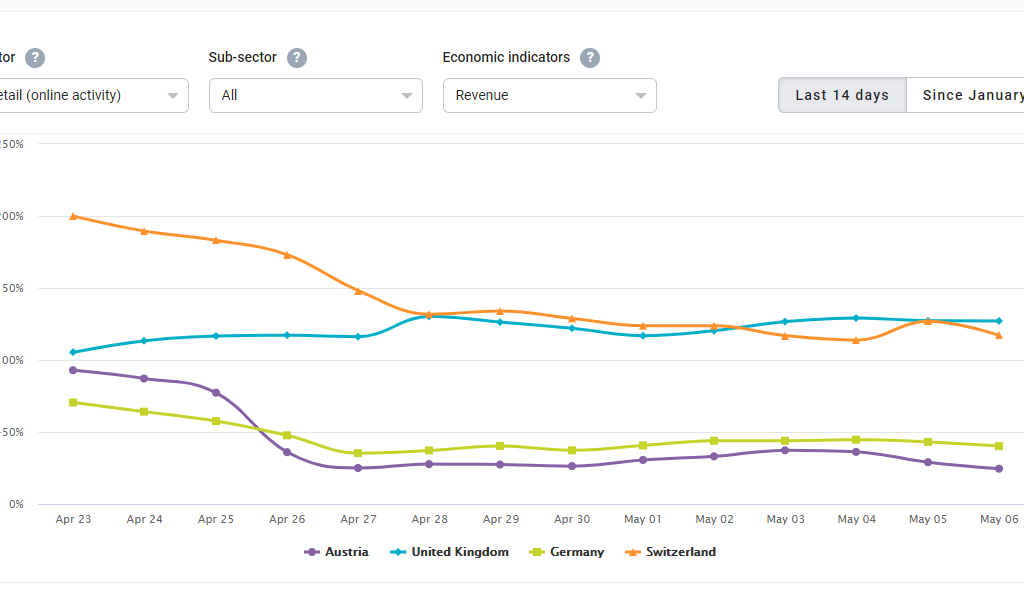Expand the Economic indicators Revenue dropdown
1024x593 pixels.
click(549, 96)
